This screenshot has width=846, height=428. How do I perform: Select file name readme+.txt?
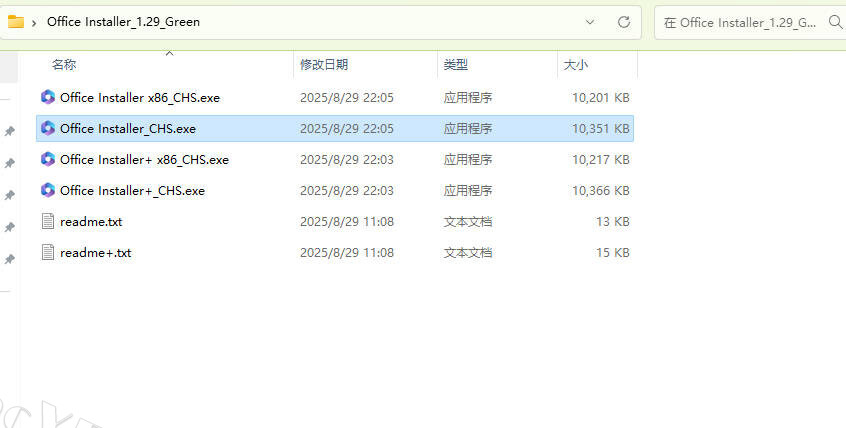[95, 253]
